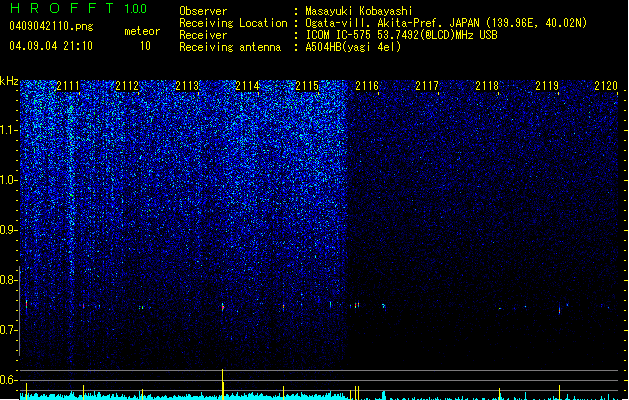629x400 pixels.
Task: Click the 2111 time marker
Action: click(x=68, y=86)
